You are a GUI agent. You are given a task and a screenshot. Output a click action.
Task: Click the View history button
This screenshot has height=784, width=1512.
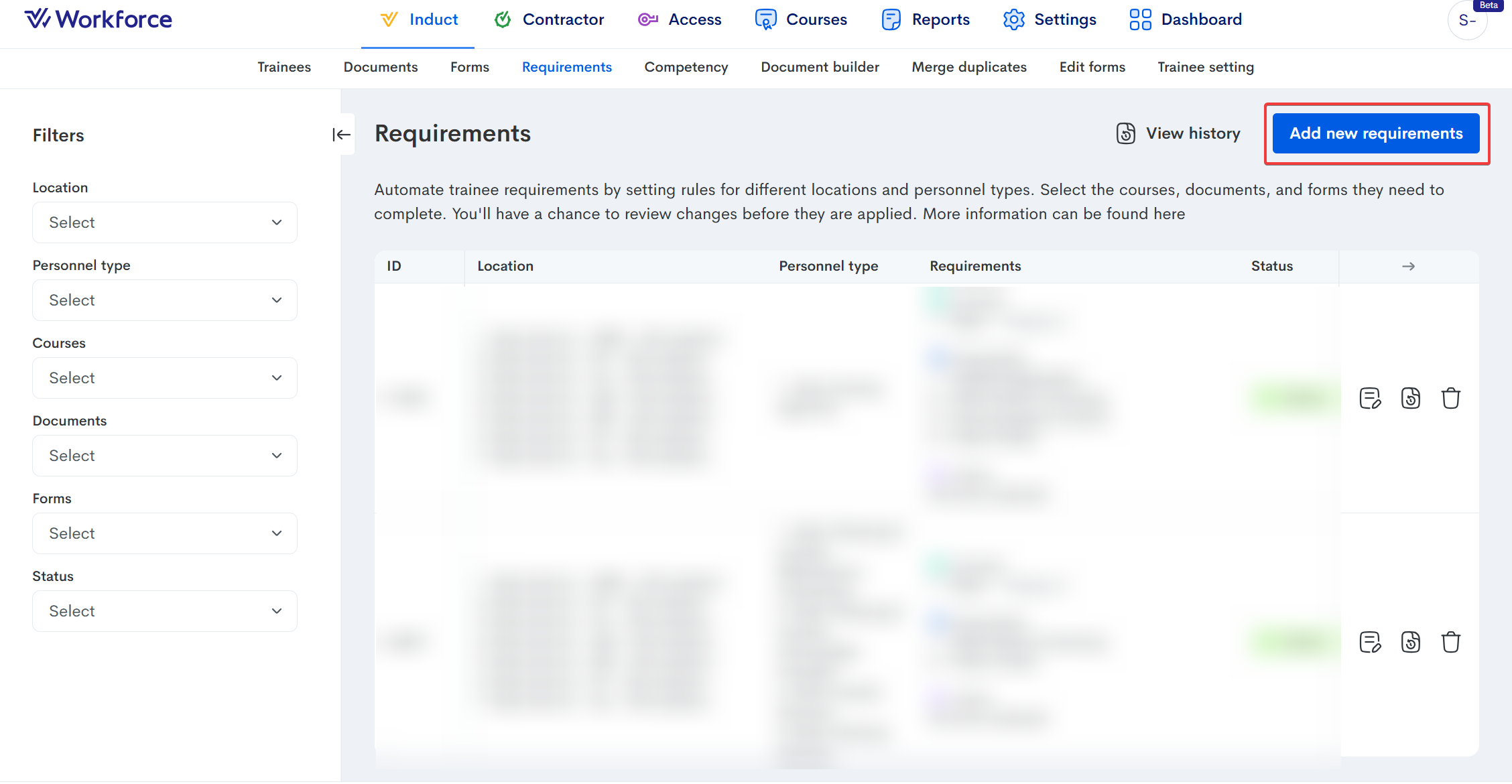[1178, 133]
